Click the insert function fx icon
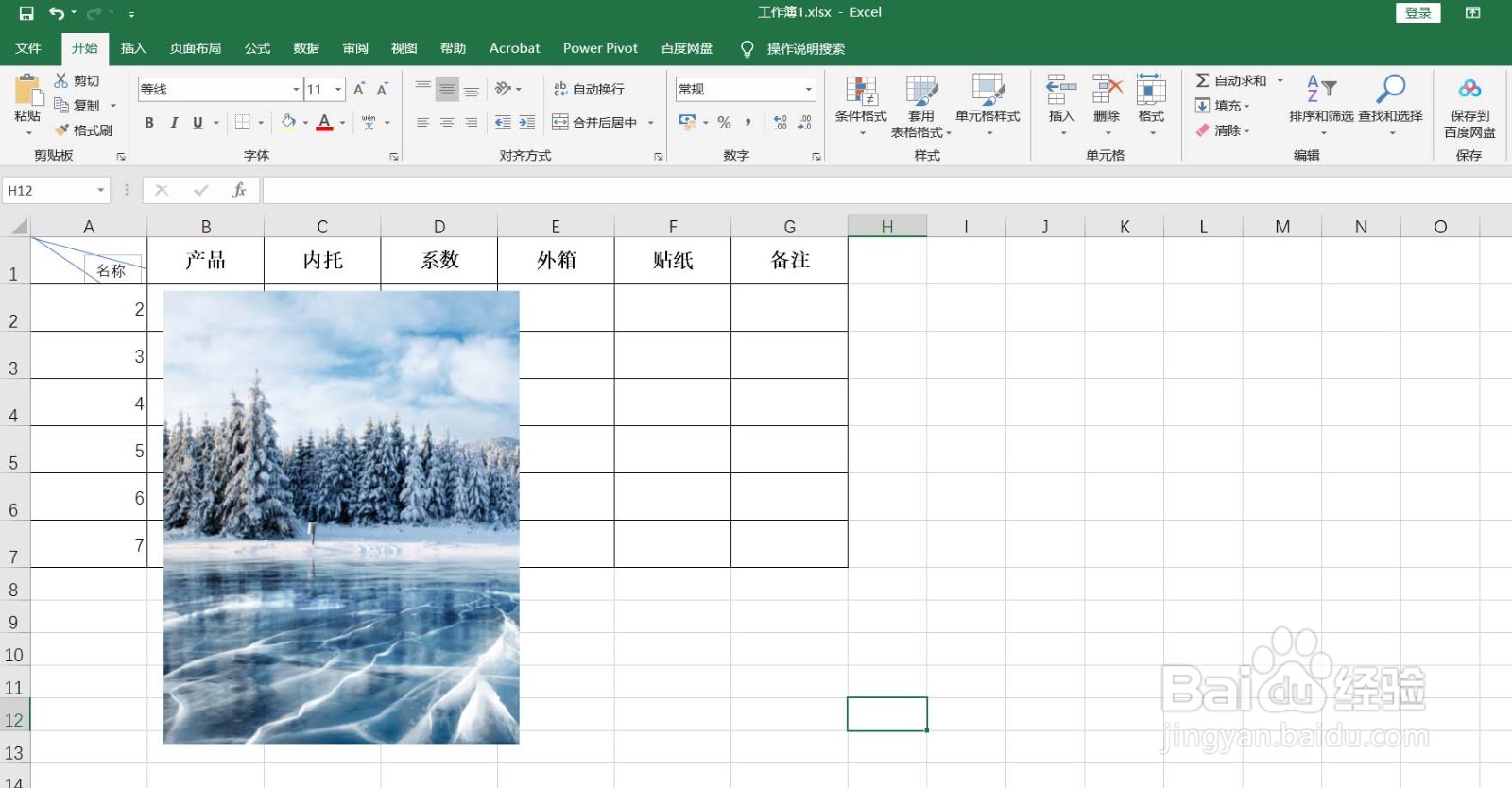Viewport: 1512px width, 788px height. pos(239,191)
